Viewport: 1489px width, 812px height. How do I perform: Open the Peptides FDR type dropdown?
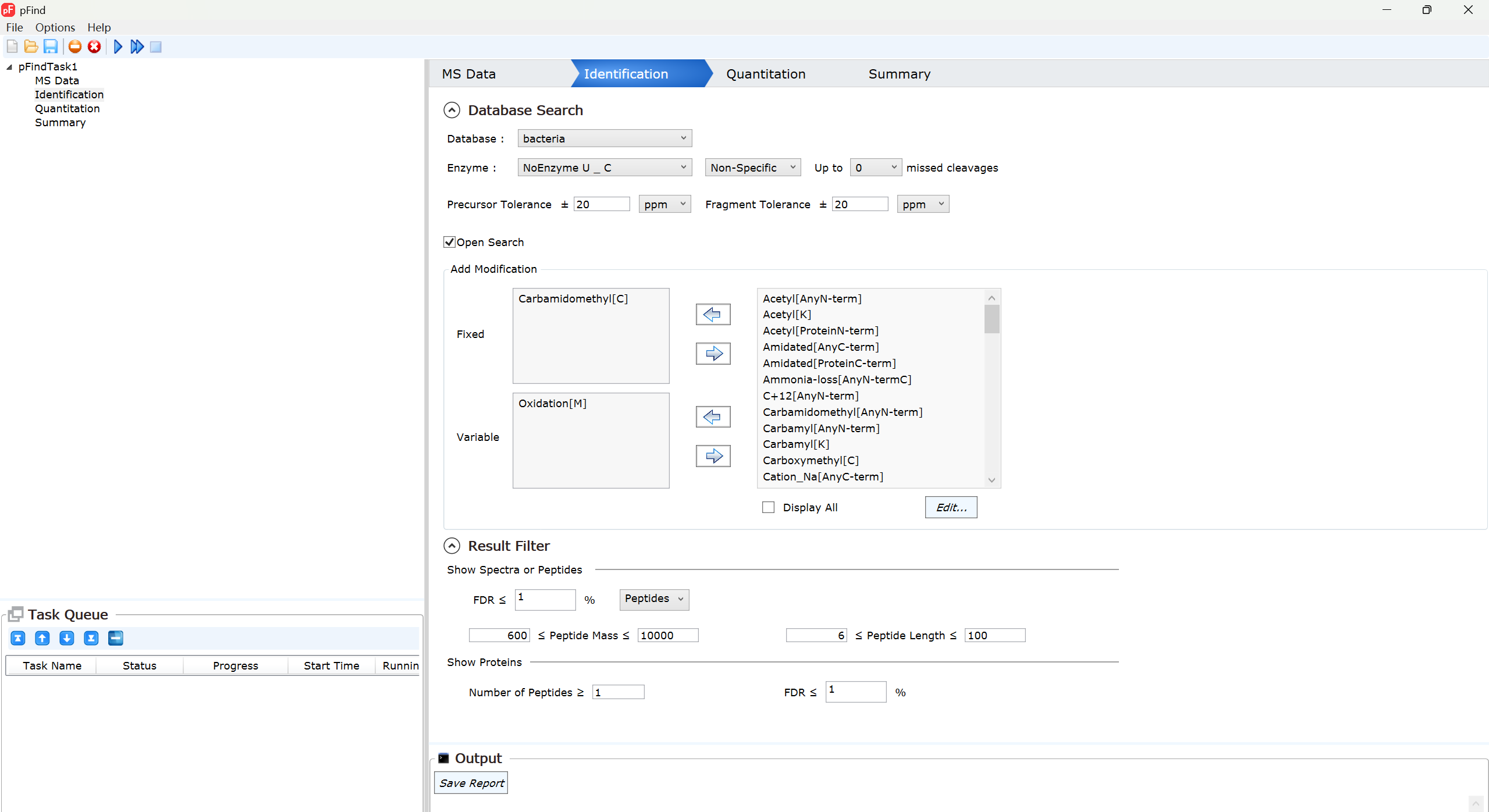click(654, 599)
